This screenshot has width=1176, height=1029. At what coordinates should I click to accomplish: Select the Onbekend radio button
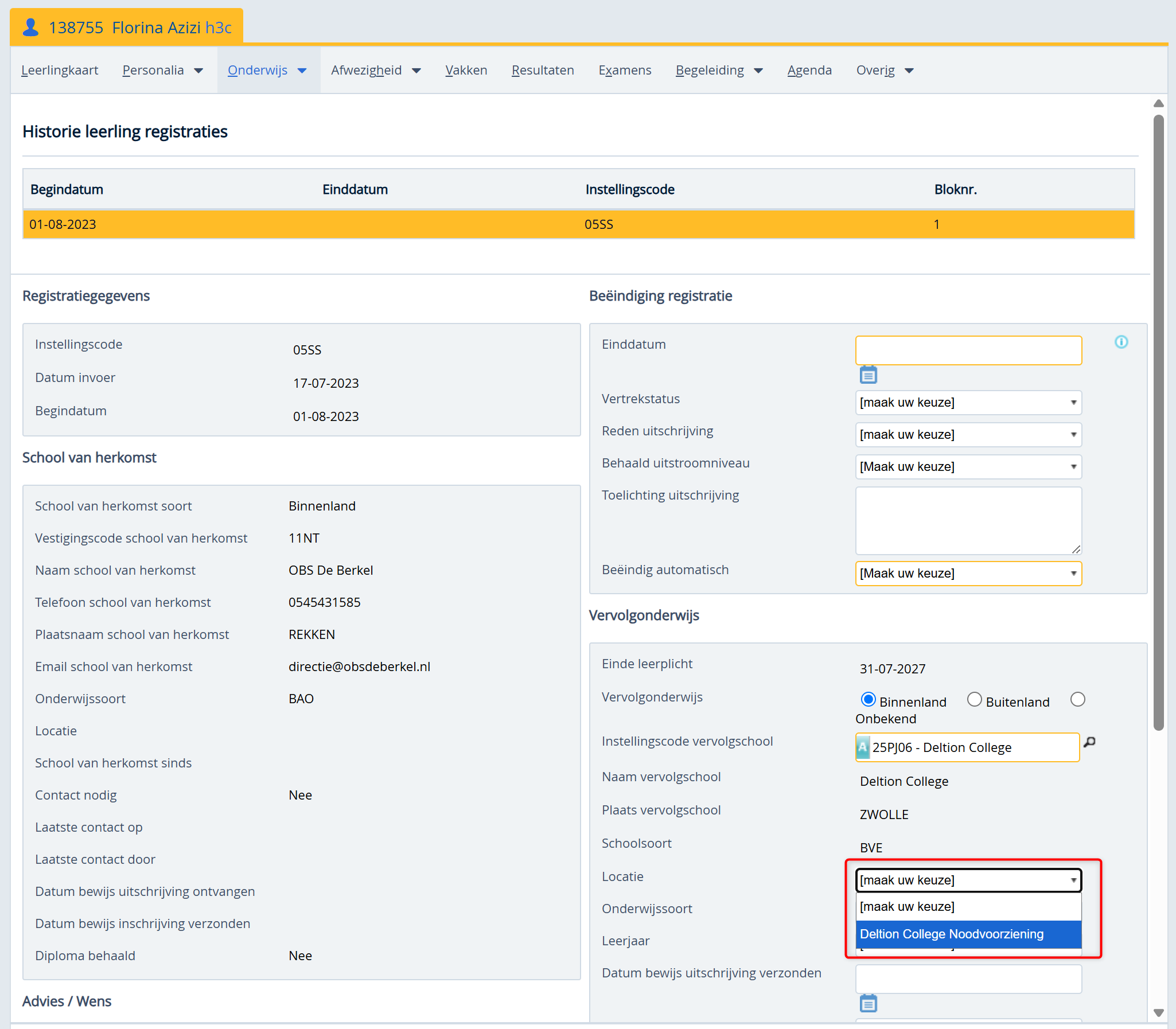click(1078, 699)
